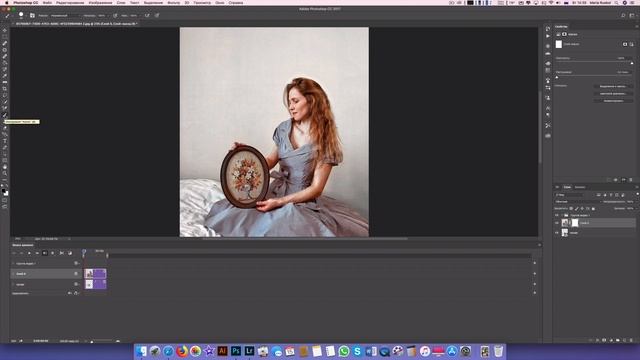Open the Окно menu

point(220,2)
